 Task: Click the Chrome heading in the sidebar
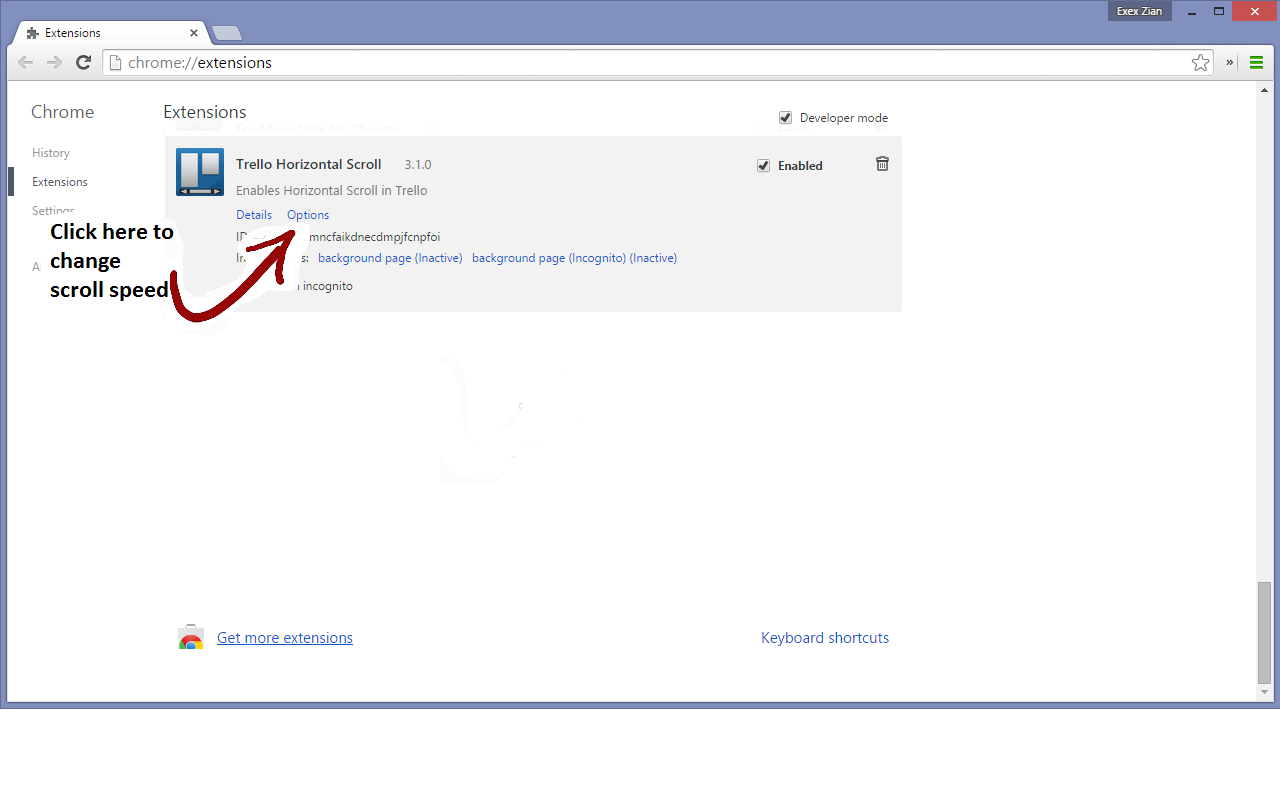pos(62,112)
